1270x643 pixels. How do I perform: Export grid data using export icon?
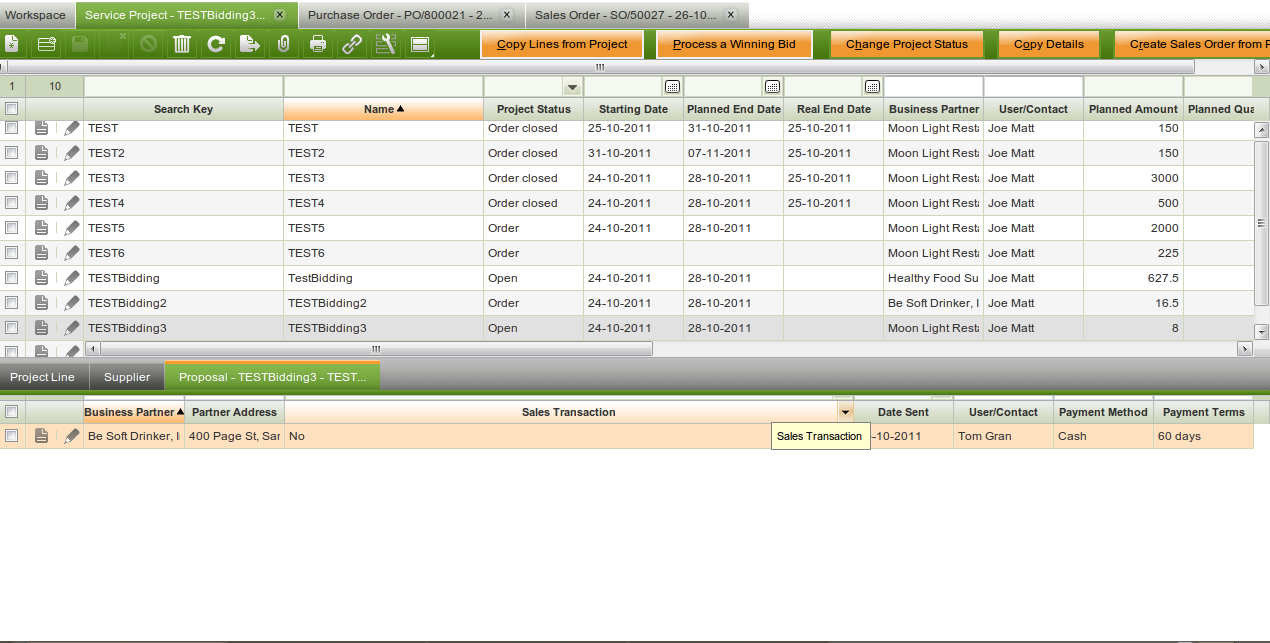click(x=250, y=44)
